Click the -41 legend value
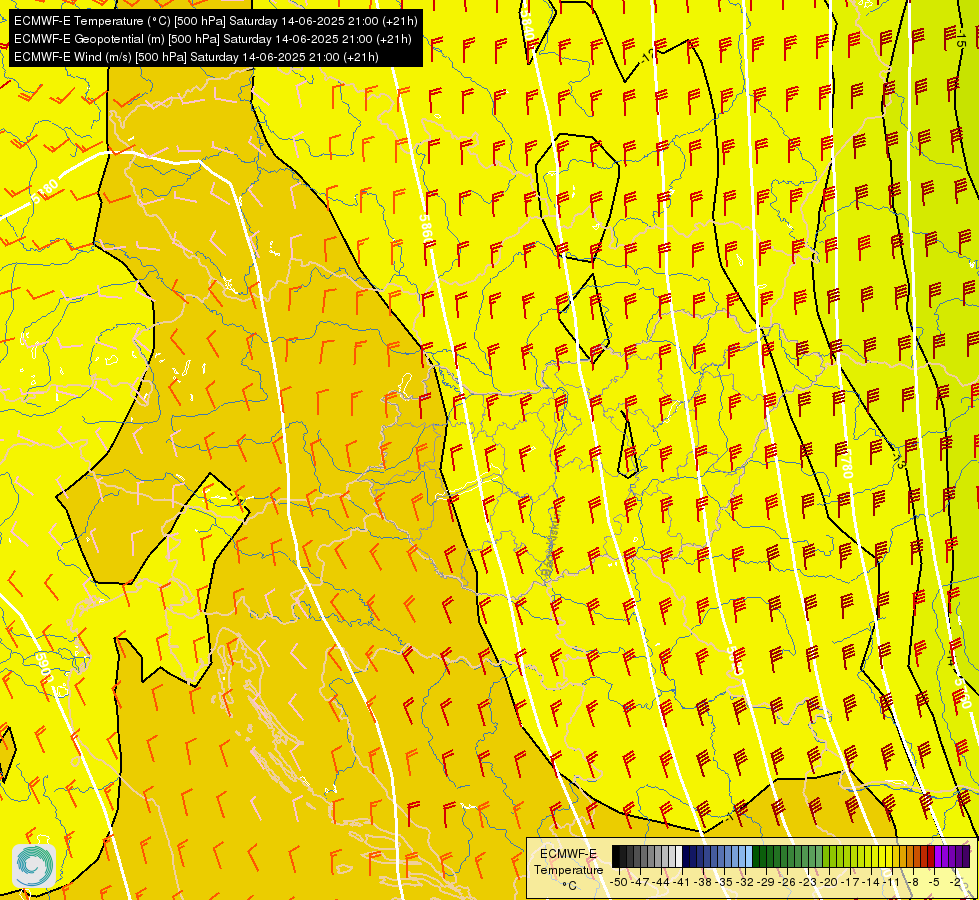The height and width of the screenshot is (900, 979). click(682, 882)
